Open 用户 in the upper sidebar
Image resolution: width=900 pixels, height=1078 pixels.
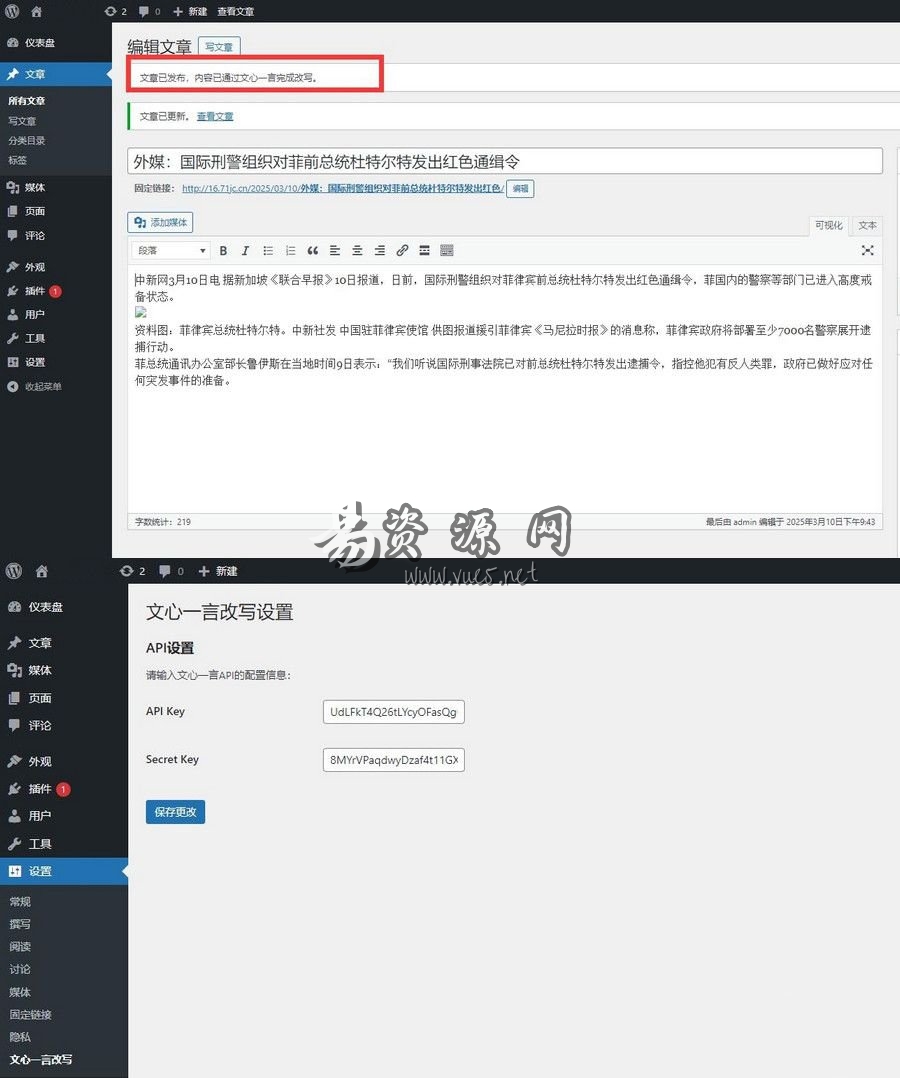click(x=34, y=314)
